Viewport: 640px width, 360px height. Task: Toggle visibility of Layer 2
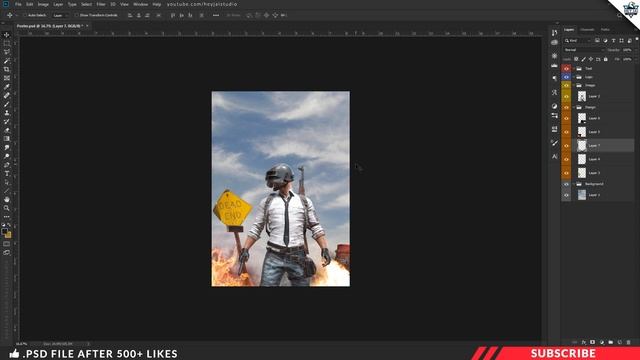coord(566,96)
